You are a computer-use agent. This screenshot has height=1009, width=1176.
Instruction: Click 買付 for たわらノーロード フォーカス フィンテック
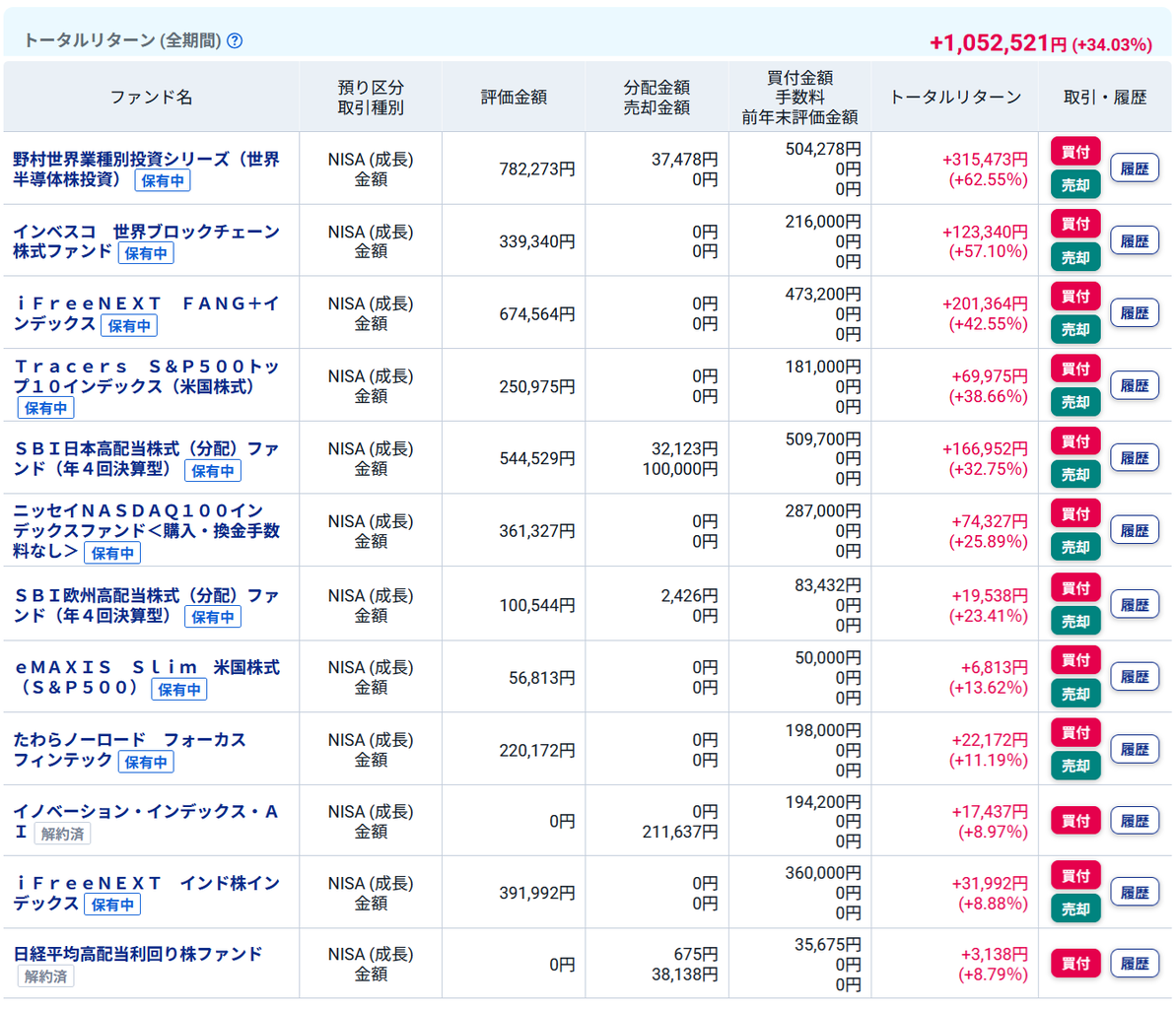coord(1075,732)
